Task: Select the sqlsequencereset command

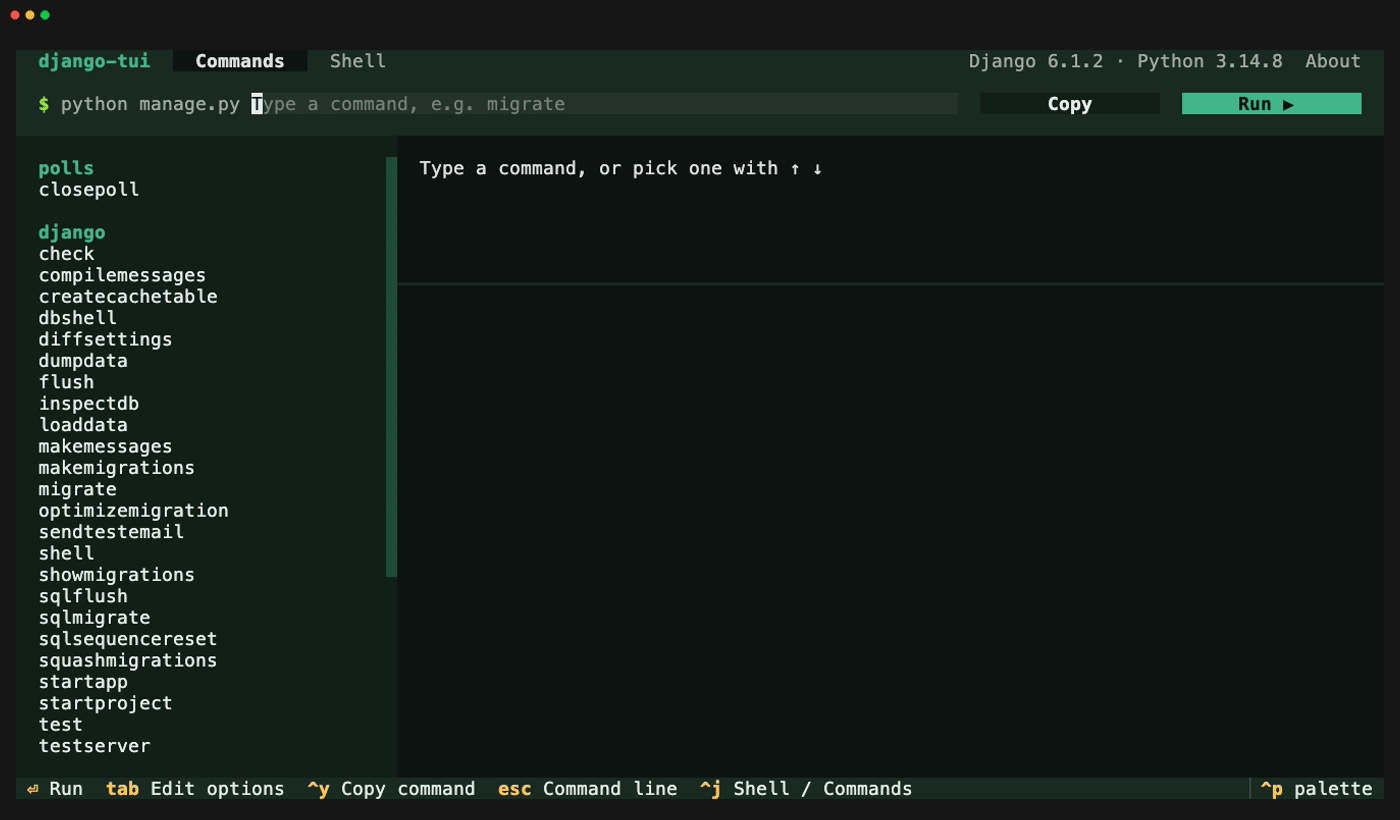Action: [x=128, y=639]
